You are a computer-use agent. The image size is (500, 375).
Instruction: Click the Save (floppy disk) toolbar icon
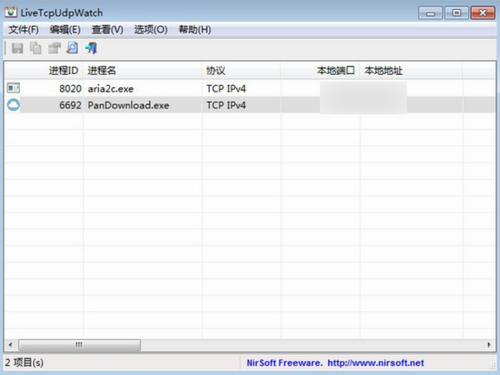17,48
